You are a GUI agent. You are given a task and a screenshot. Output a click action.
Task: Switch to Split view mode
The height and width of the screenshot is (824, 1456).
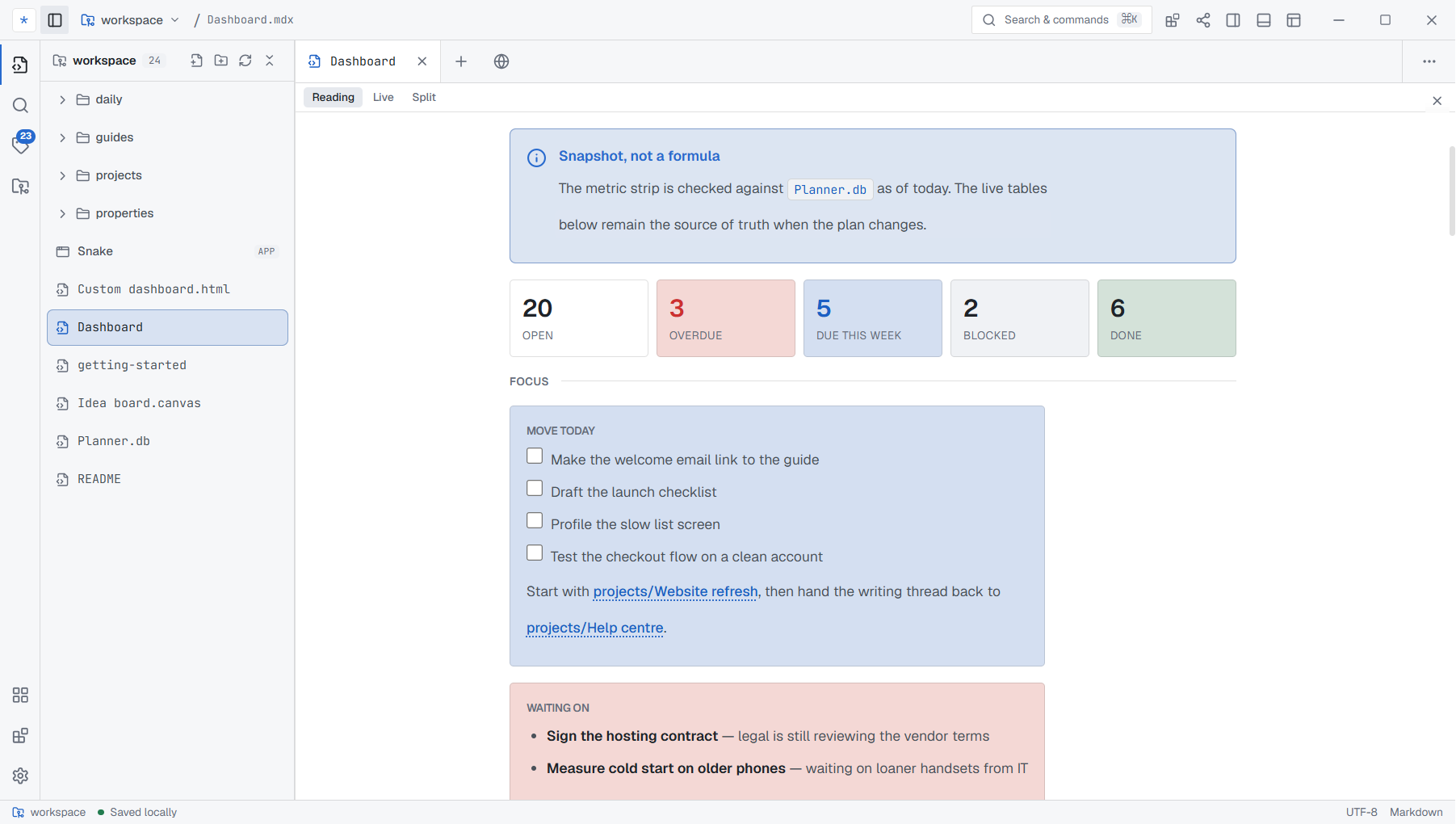coord(424,97)
